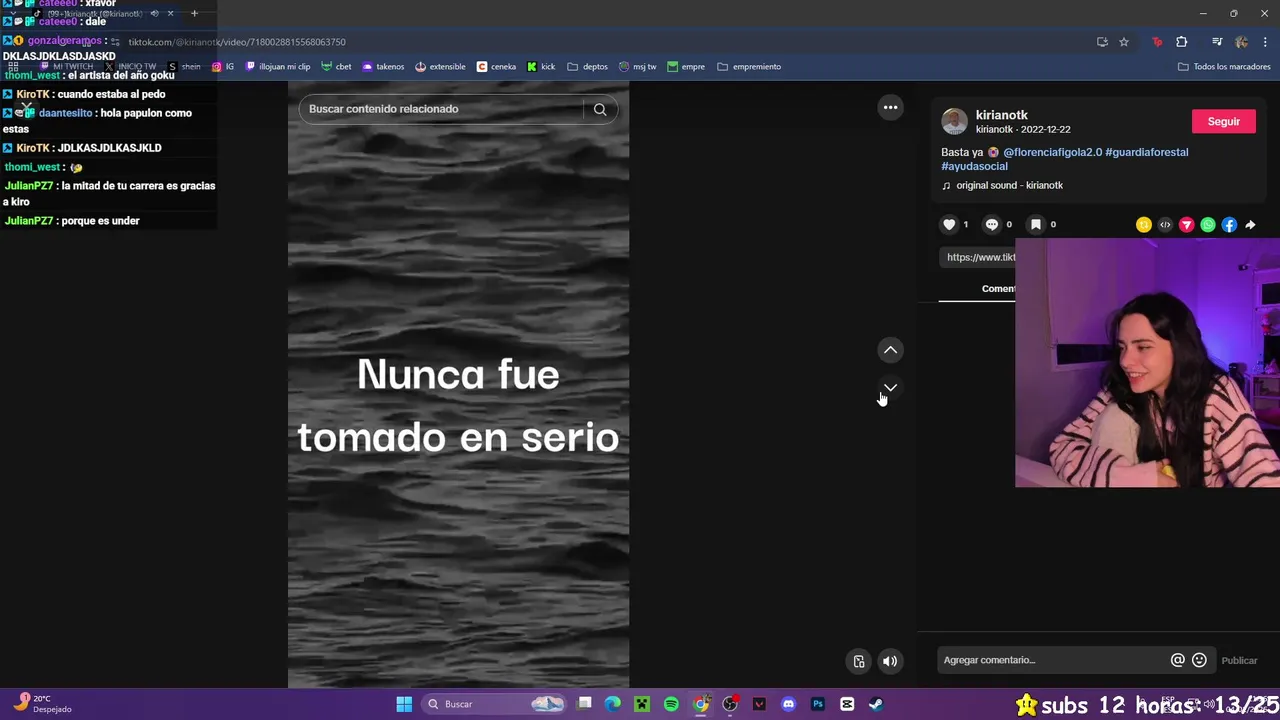
Task: Go to previous video with up chevron
Action: coord(890,350)
